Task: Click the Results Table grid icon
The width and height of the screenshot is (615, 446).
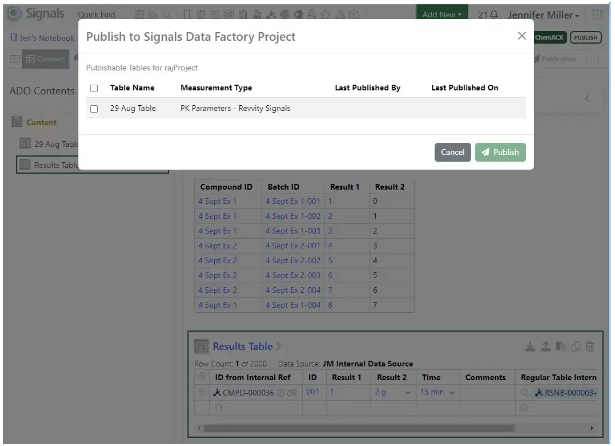Action: pyautogui.click(x=201, y=346)
